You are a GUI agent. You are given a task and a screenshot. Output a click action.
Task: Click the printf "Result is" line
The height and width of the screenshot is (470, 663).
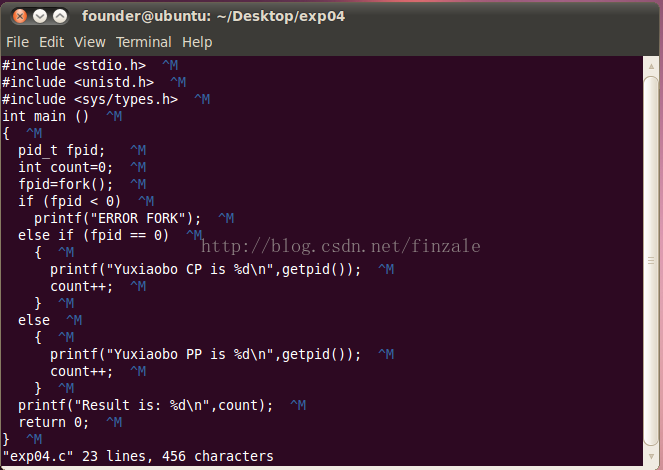(x=145, y=405)
